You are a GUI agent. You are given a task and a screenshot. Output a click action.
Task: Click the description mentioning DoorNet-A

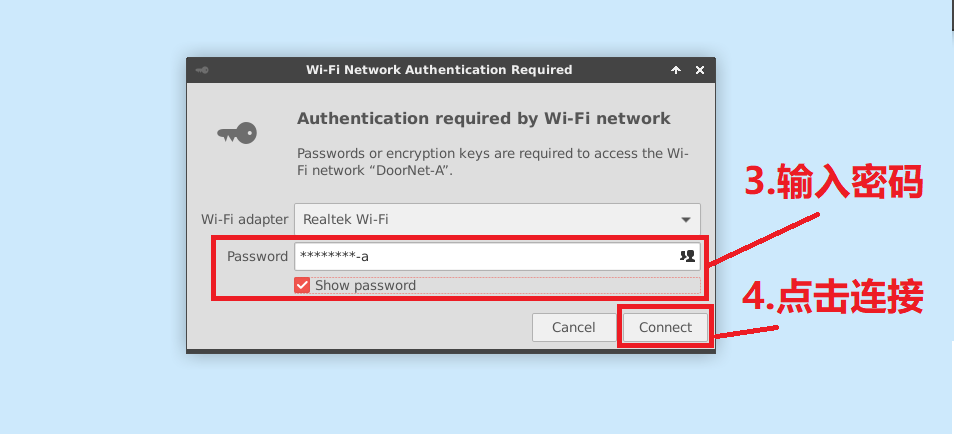[493, 162]
